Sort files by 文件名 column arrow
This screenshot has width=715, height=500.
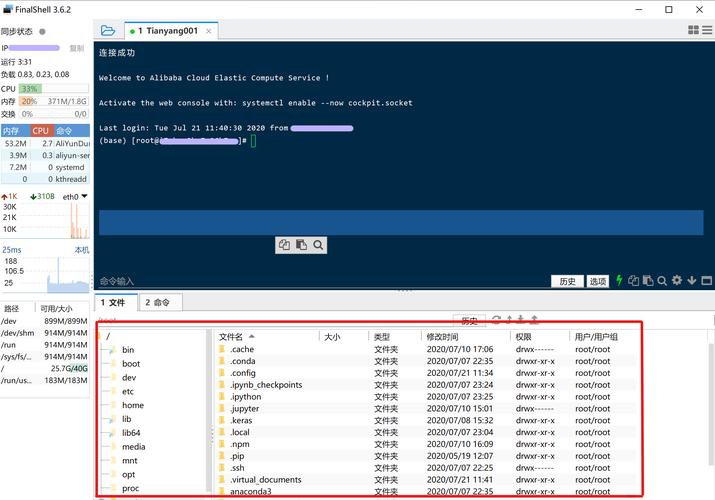point(252,336)
